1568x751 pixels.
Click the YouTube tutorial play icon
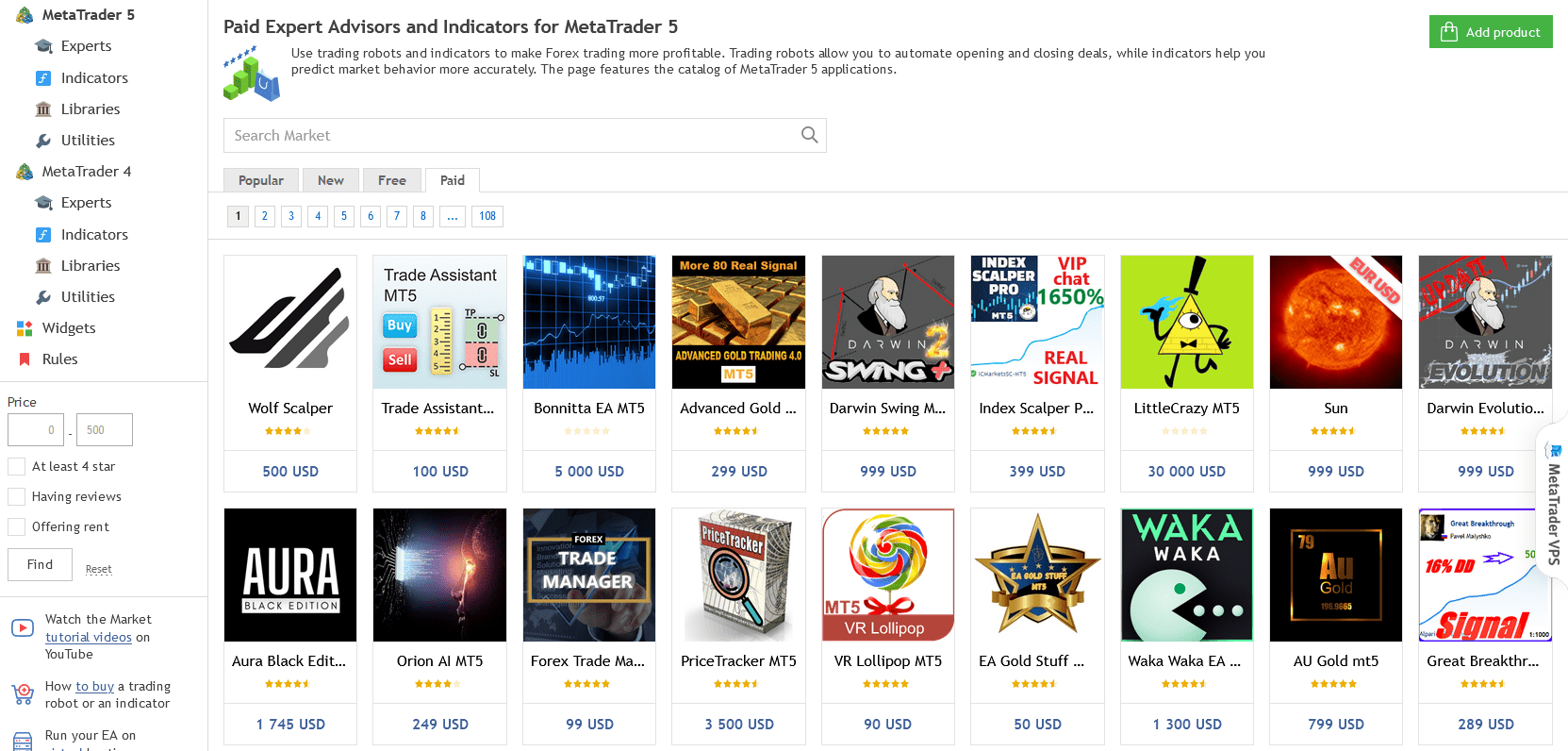(23, 628)
